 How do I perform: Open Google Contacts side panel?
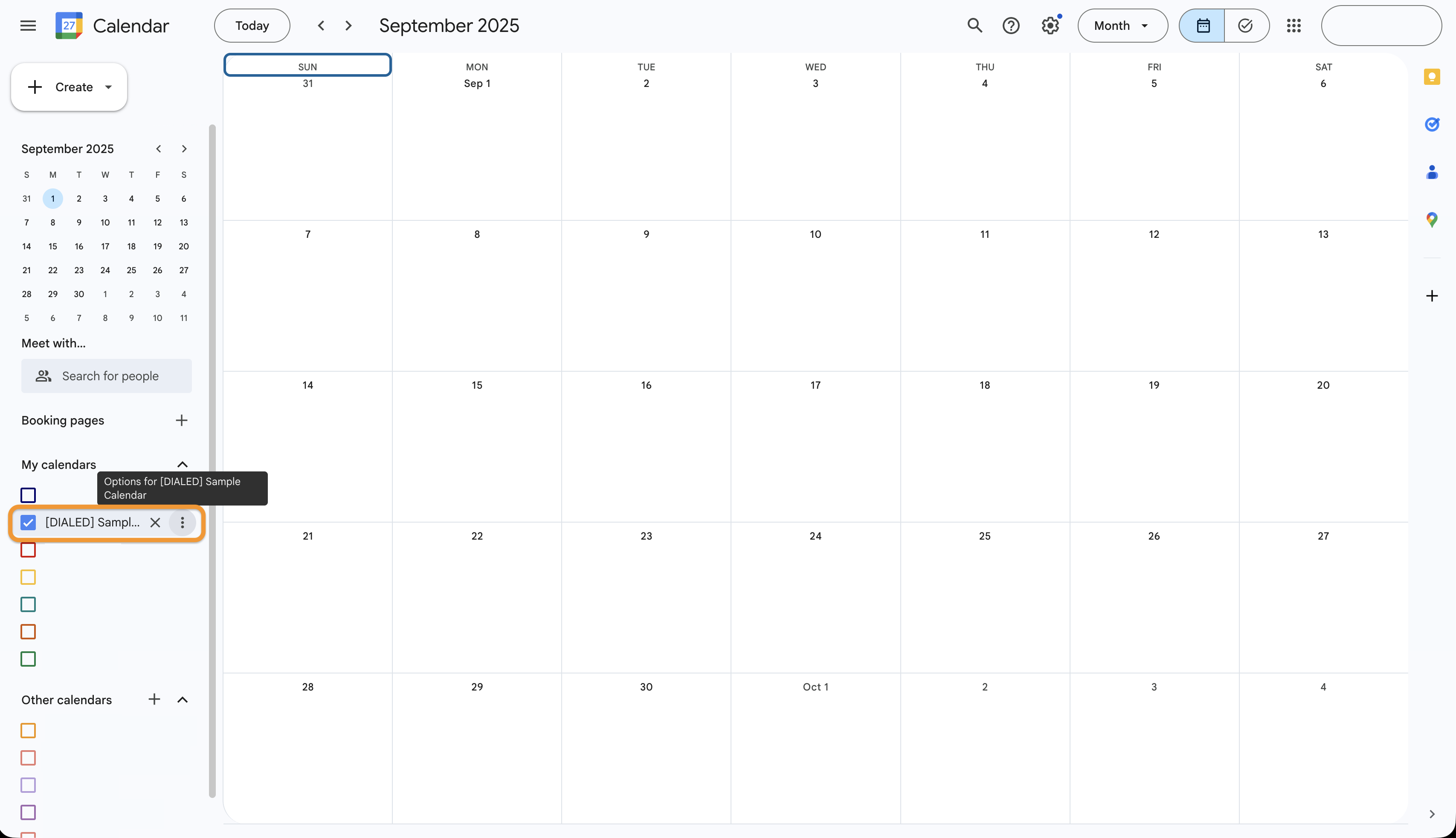(x=1432, y=171)
